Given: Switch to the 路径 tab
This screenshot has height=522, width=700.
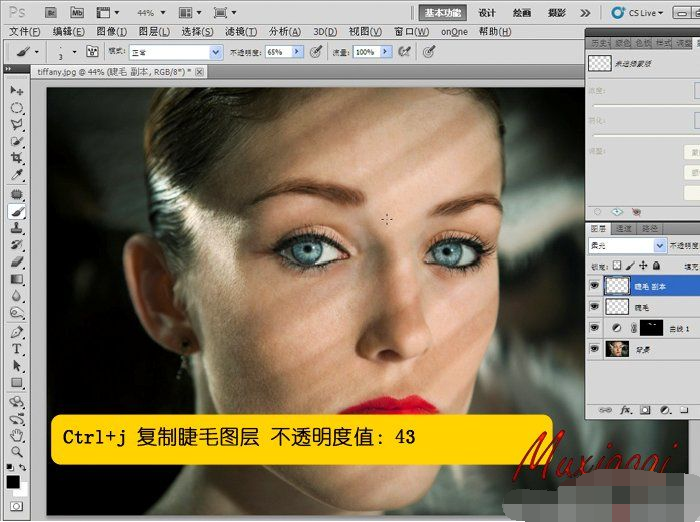Looking at the screenshot, I should (x=650, y=229).
